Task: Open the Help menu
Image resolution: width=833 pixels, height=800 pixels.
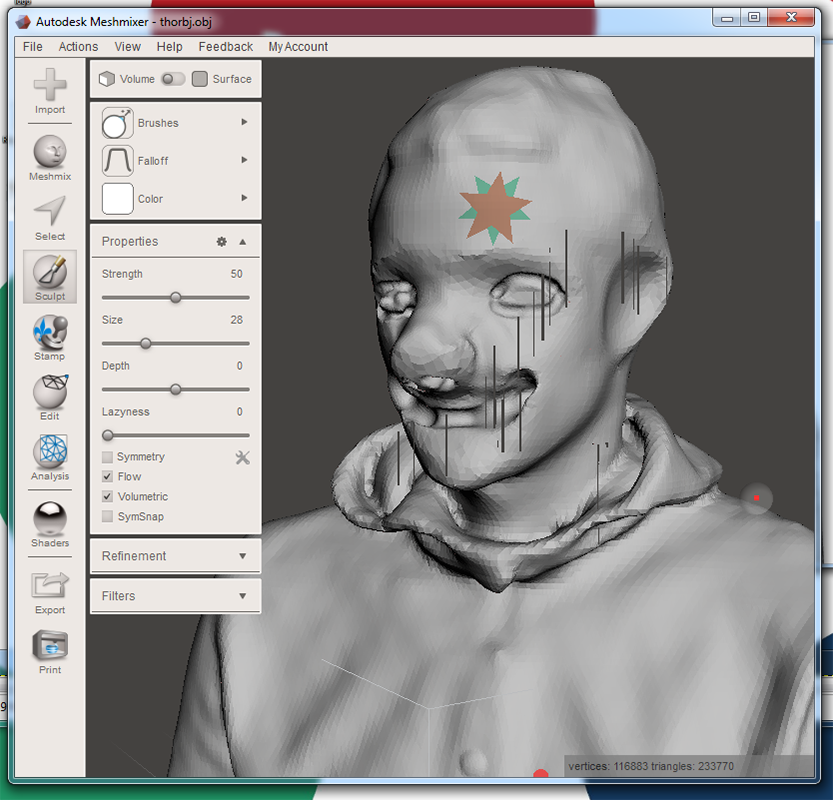Action: [169, 47]
